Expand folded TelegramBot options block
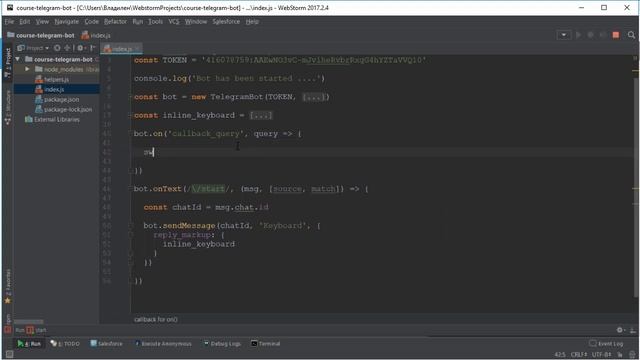The height and width of the screenshot is (360, 640). point(313,97)
